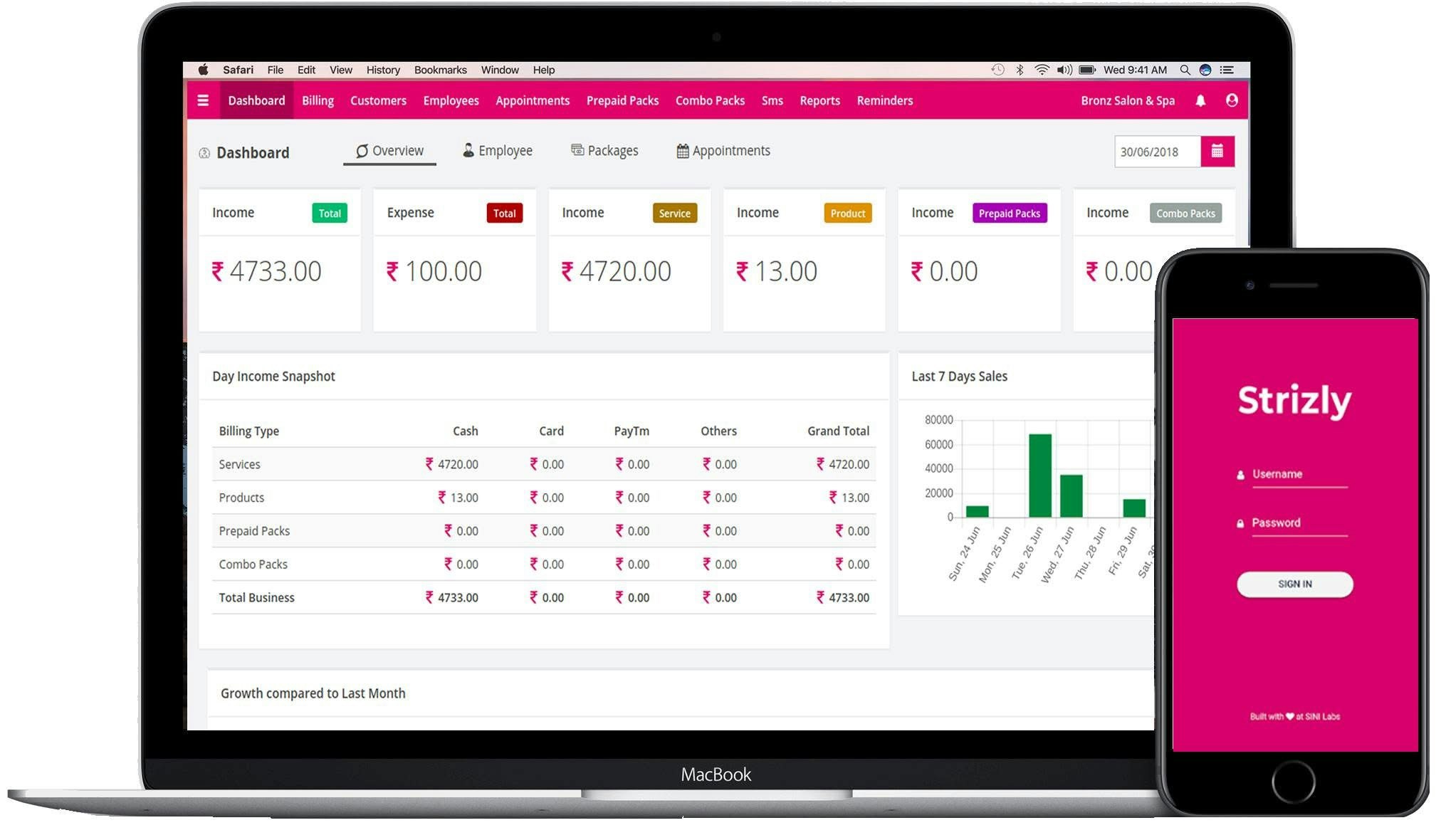Image resolution: width=1441 pixels, height=840 pixels.
Task: Click the Spotlight search icon in menu bar
Action: [1185, 70]
